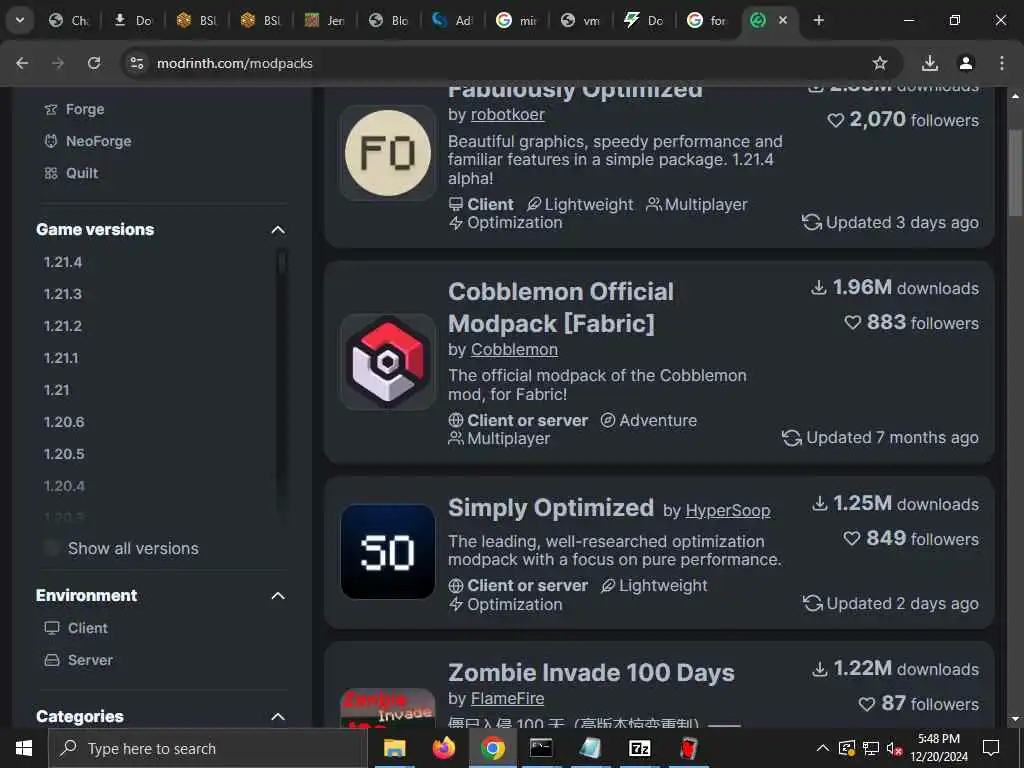Select the Server environment filter
1024x768 pixels.
[78, 660]
